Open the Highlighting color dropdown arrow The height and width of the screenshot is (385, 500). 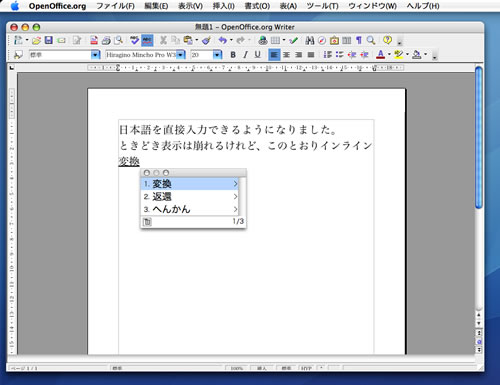[x=407, y=55]
